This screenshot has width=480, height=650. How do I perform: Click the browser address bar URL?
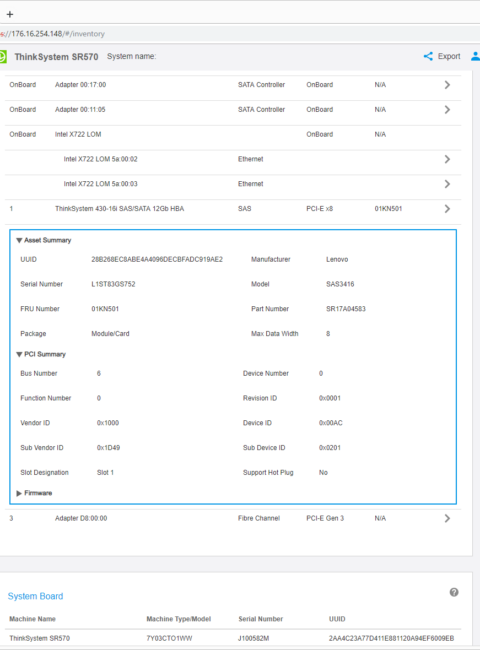pos(53,34)
